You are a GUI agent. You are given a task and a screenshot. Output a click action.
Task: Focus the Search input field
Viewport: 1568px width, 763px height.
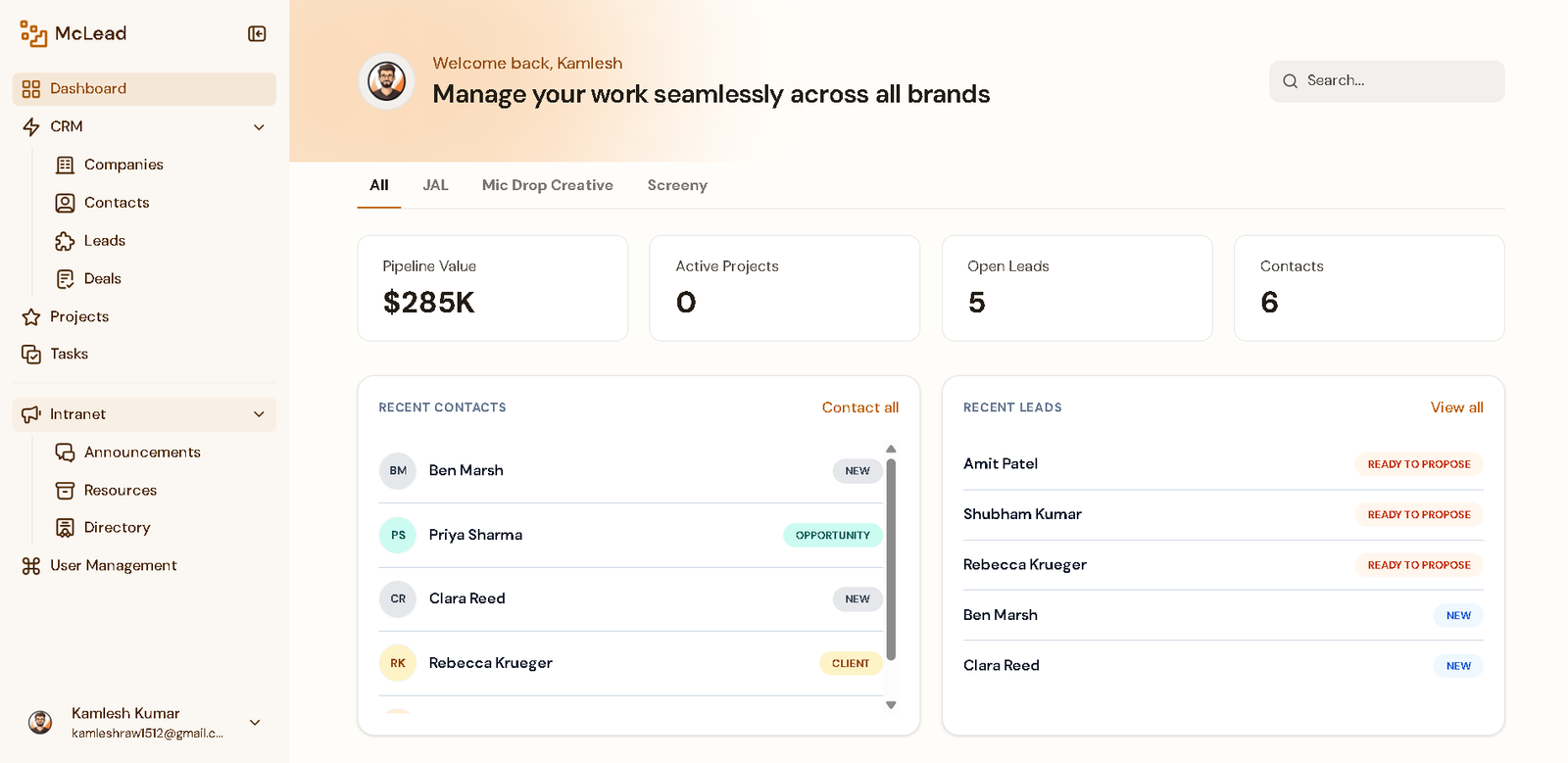click(1387, 81)
